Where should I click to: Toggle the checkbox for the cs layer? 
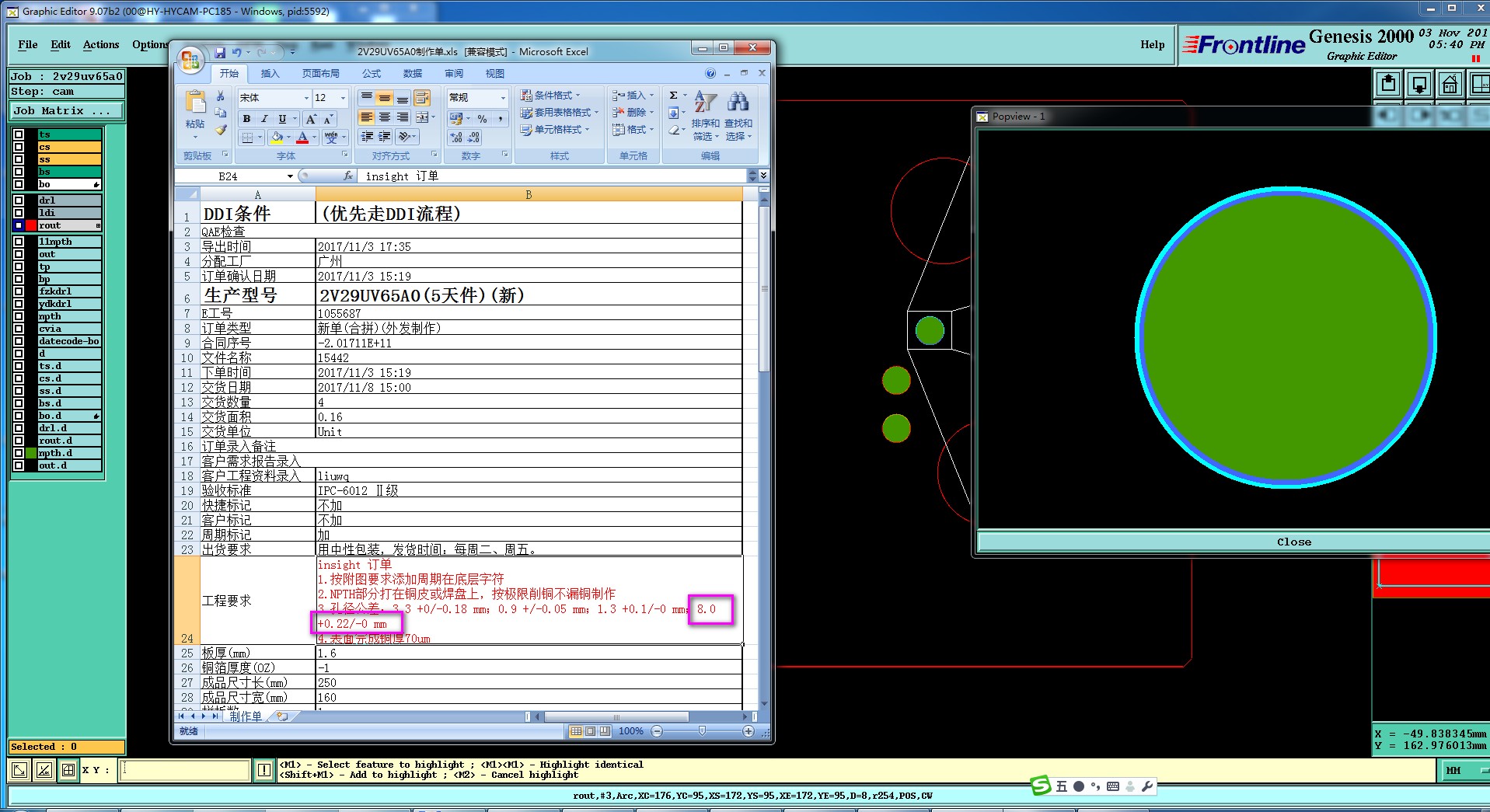(19, 147)
